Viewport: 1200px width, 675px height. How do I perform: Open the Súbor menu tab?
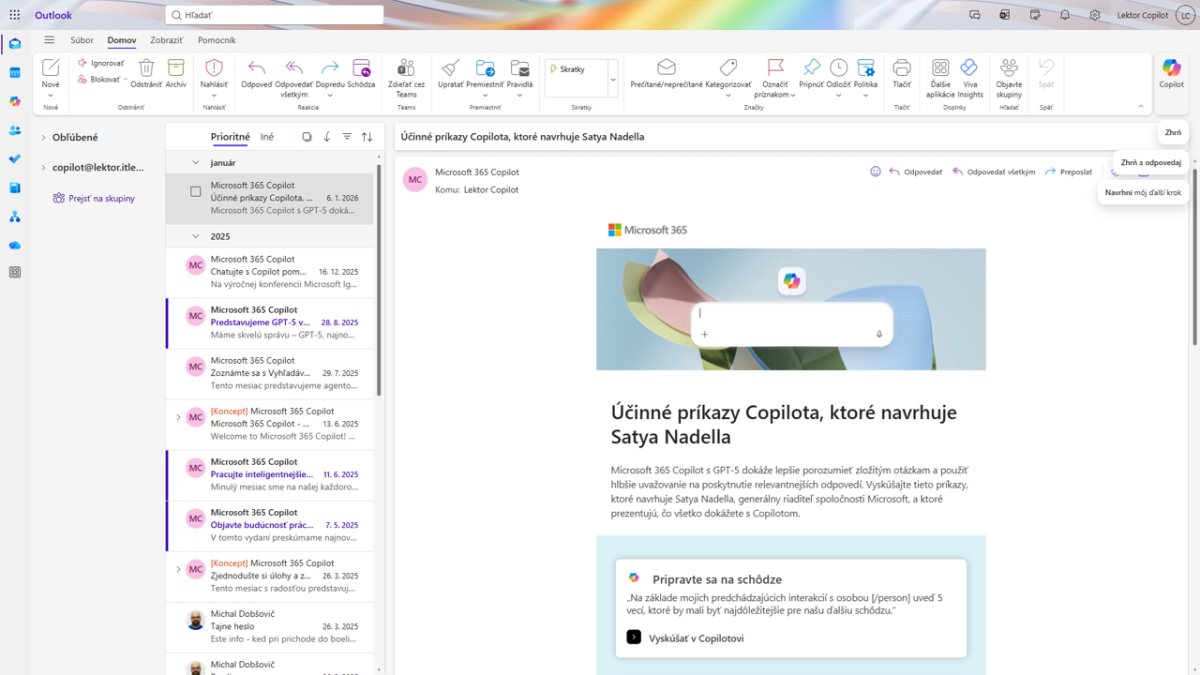tap(82, 40)
